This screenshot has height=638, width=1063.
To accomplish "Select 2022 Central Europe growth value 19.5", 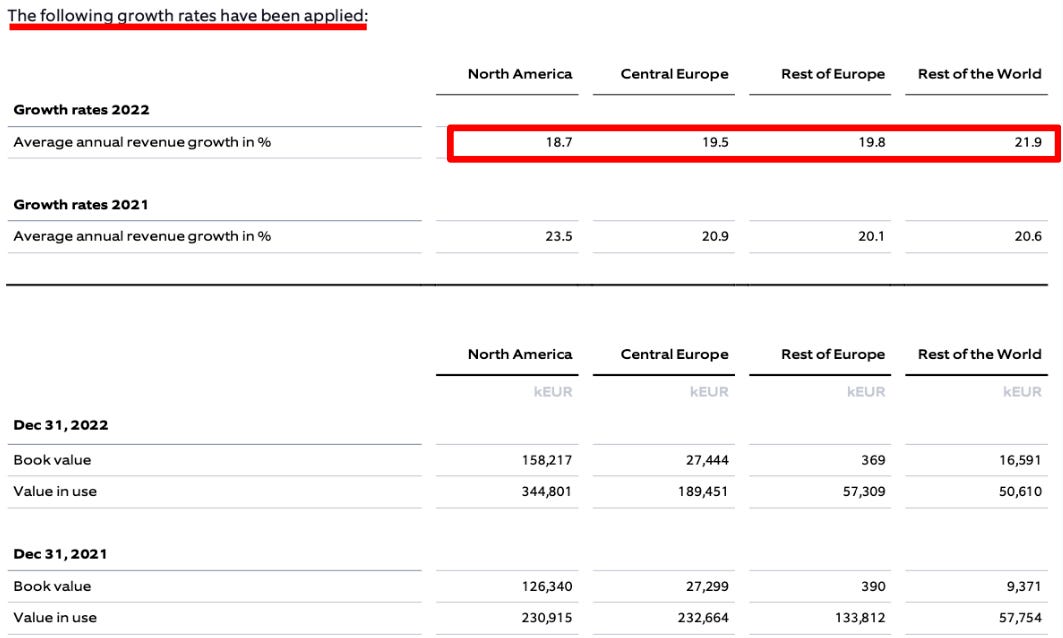I will [x=715, y=142].
